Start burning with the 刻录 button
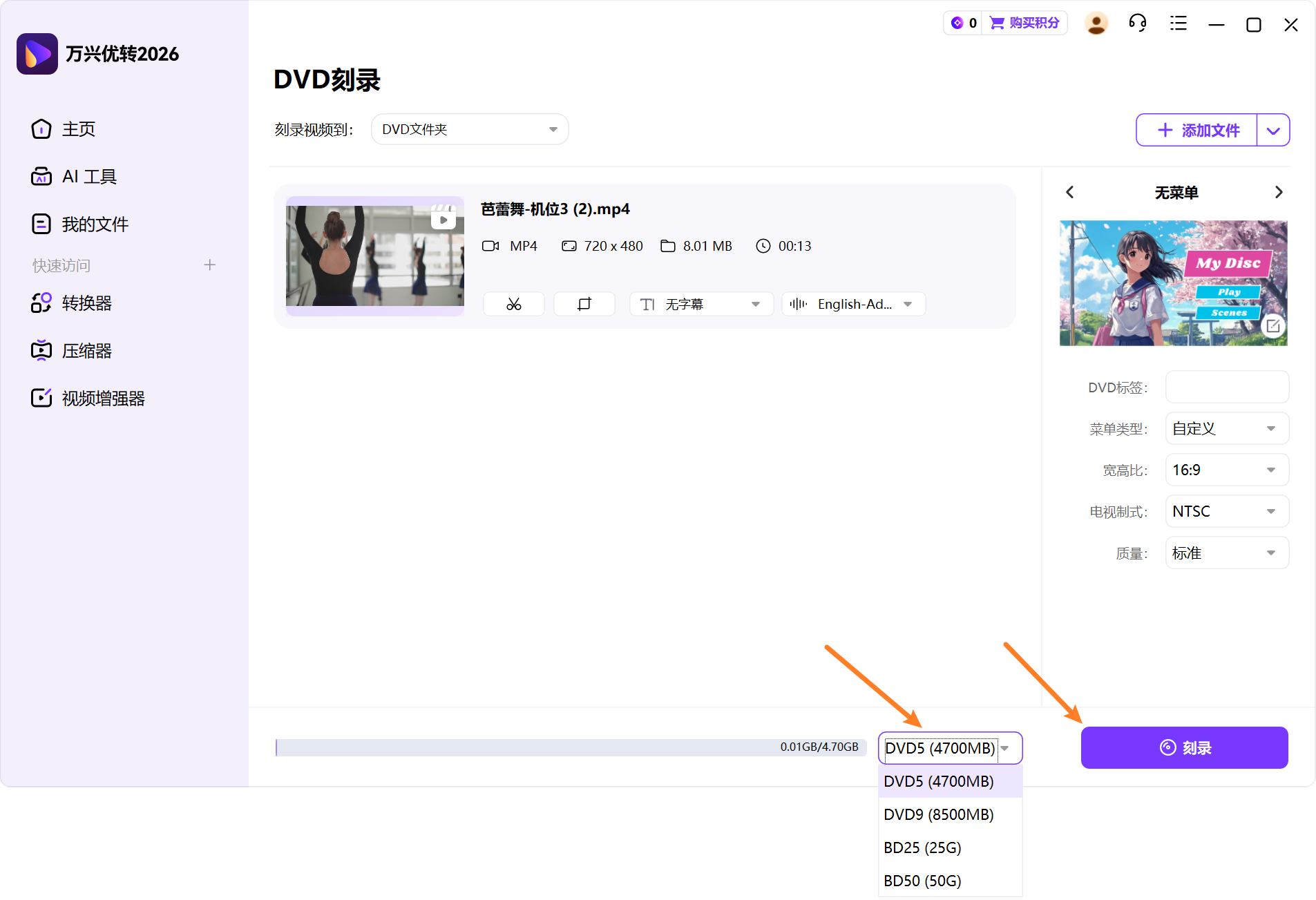 (1183, 747)
